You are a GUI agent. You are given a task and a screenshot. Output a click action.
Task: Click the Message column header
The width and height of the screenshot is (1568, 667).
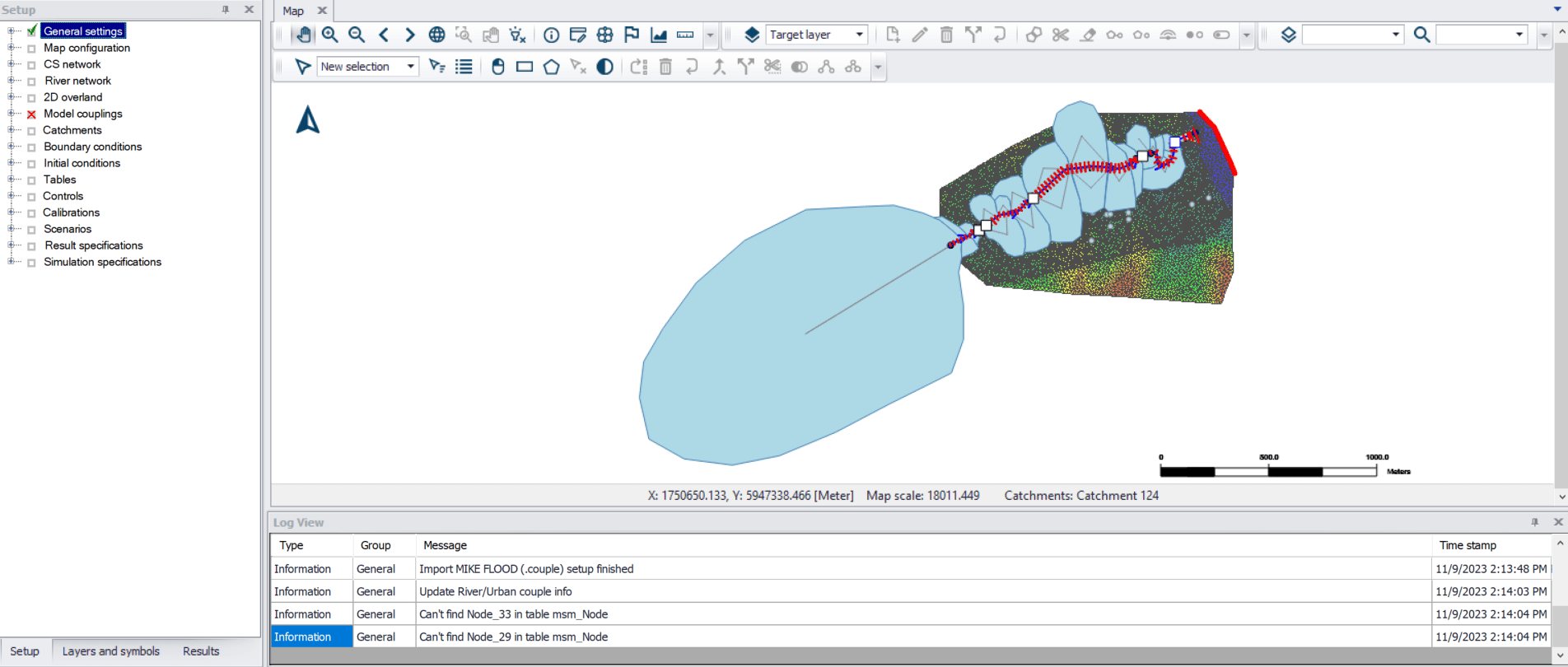[x=445, y=545]
